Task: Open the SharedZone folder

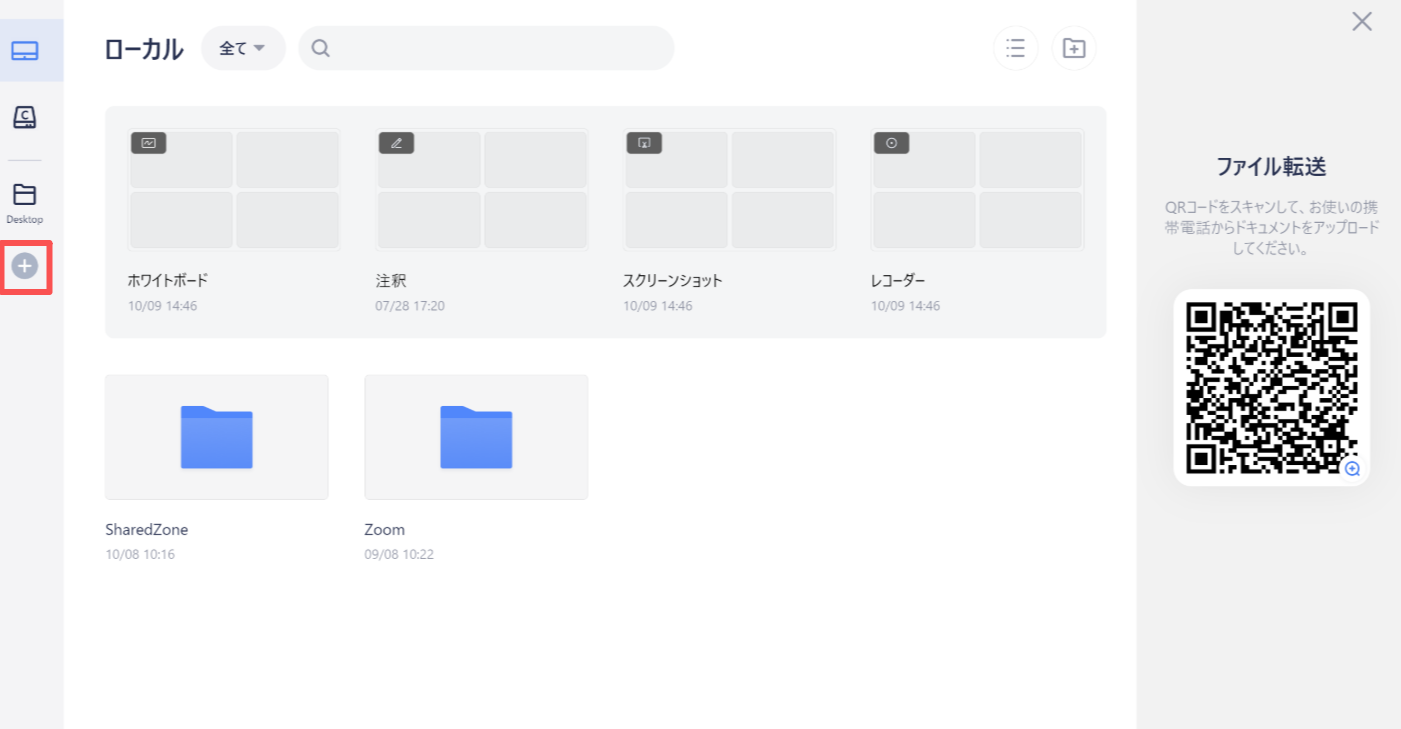Action: [x=217, y=437]
